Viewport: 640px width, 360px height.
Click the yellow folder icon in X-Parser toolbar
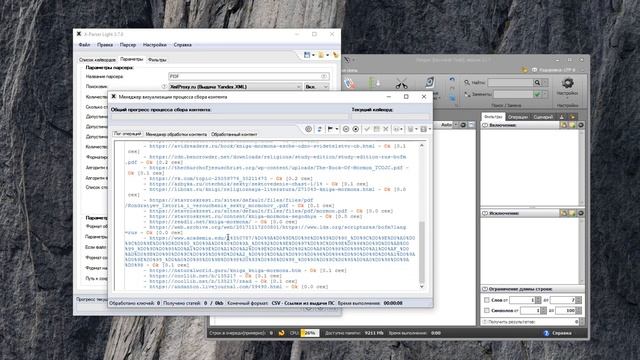(321, 55)
